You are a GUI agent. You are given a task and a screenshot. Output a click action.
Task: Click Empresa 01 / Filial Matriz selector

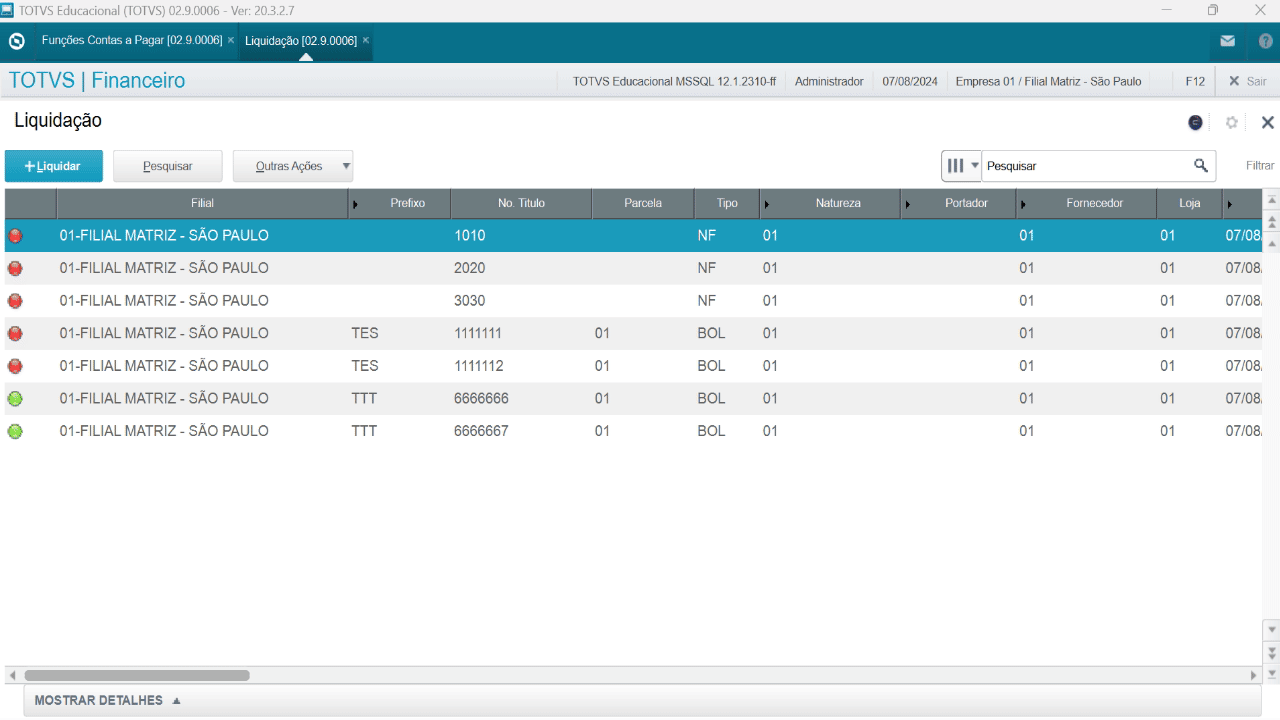point(1048,81)
